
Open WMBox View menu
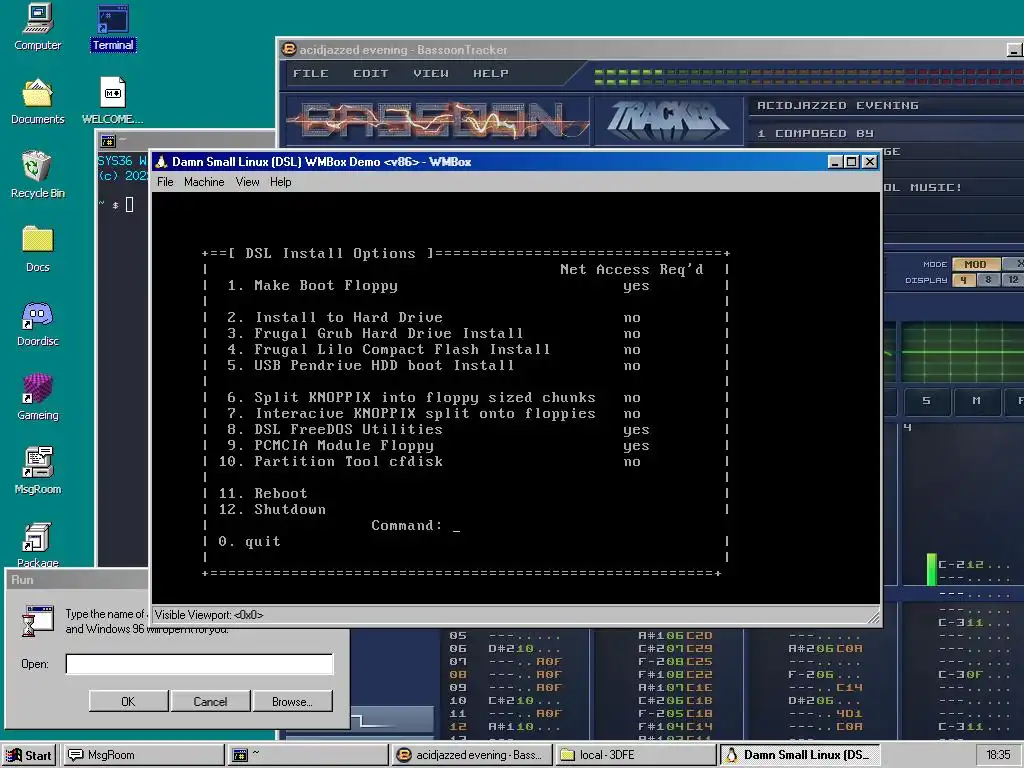(x=248, y=182)
